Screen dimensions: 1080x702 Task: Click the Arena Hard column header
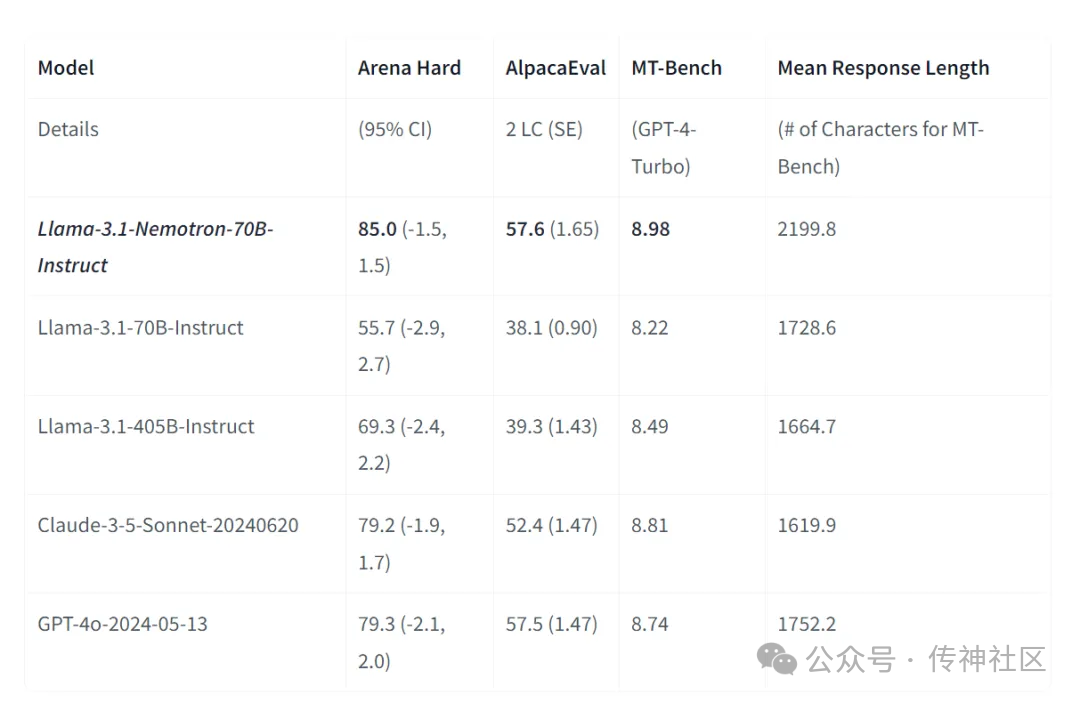(x=409, y=68)
